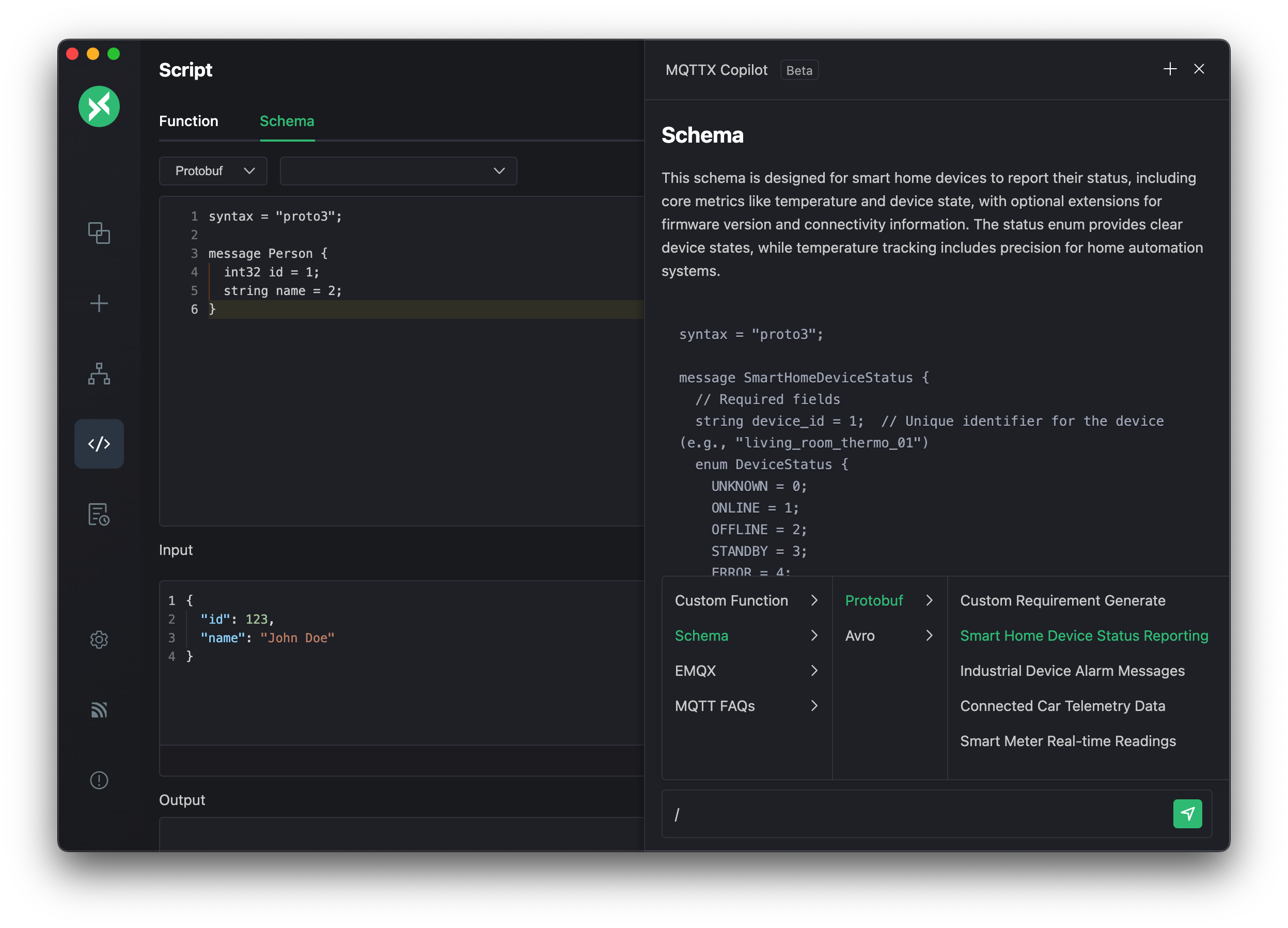Click the new connection plus icon in the sidebar
This screenshot has width=1288, height=928.
click(99, 303)
